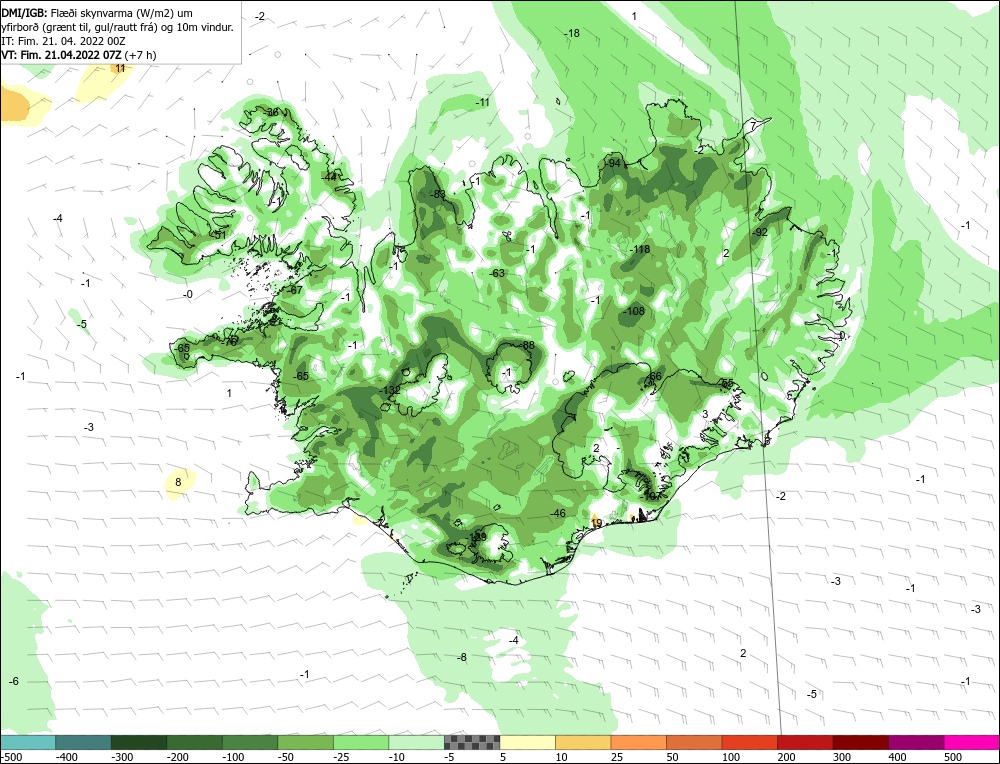Click the map value "-46"
Image resolution: width=1000 pixels, height=764 pixels.
point(558,513)
